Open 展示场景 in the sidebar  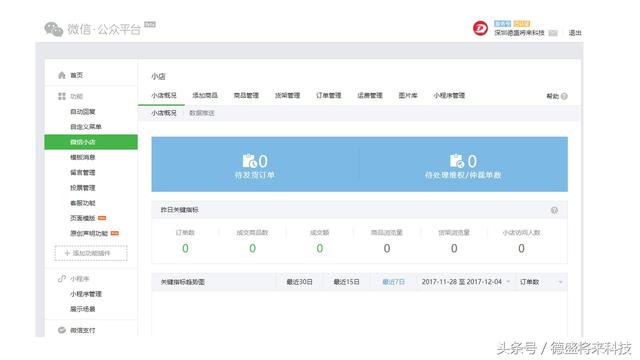[82, 309]
